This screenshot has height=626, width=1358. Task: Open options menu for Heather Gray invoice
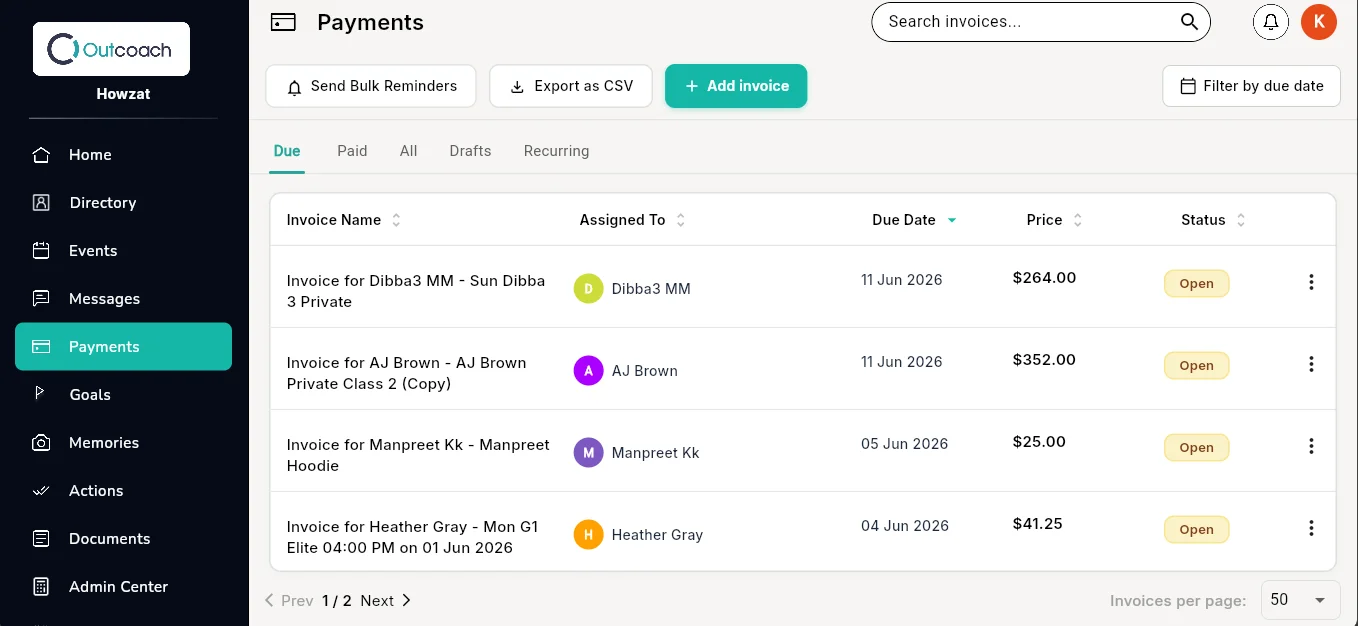[1311, 529]
